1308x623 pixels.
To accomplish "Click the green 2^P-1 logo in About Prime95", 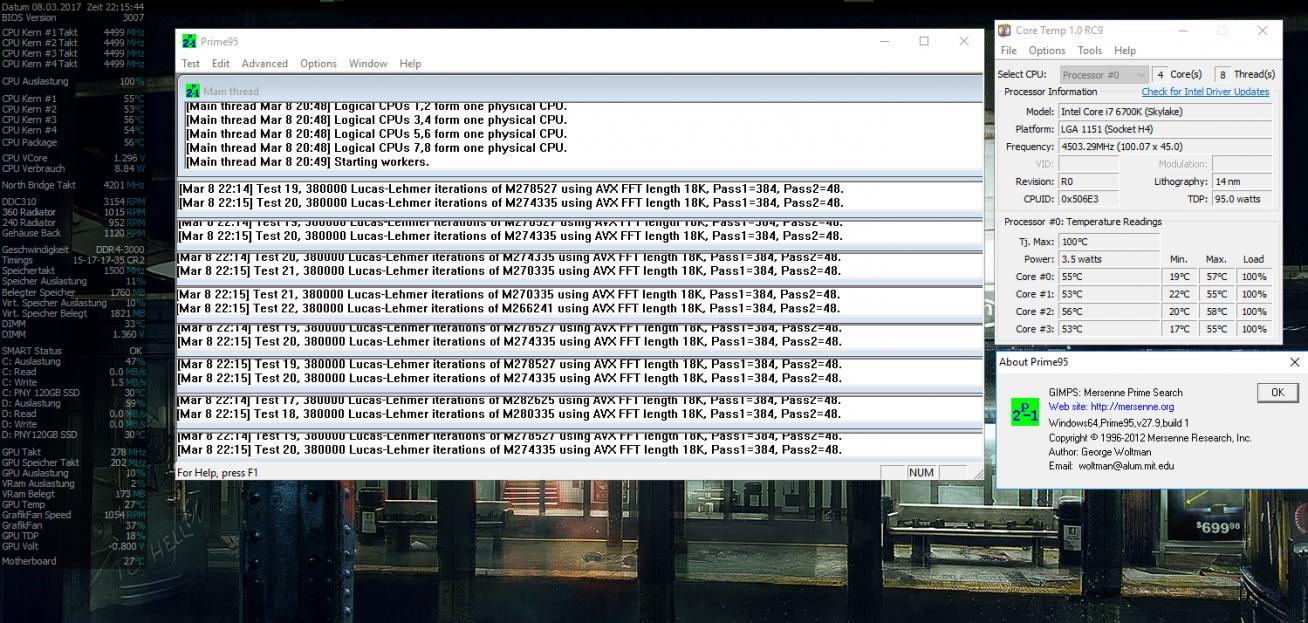I will coord(1025,412).
